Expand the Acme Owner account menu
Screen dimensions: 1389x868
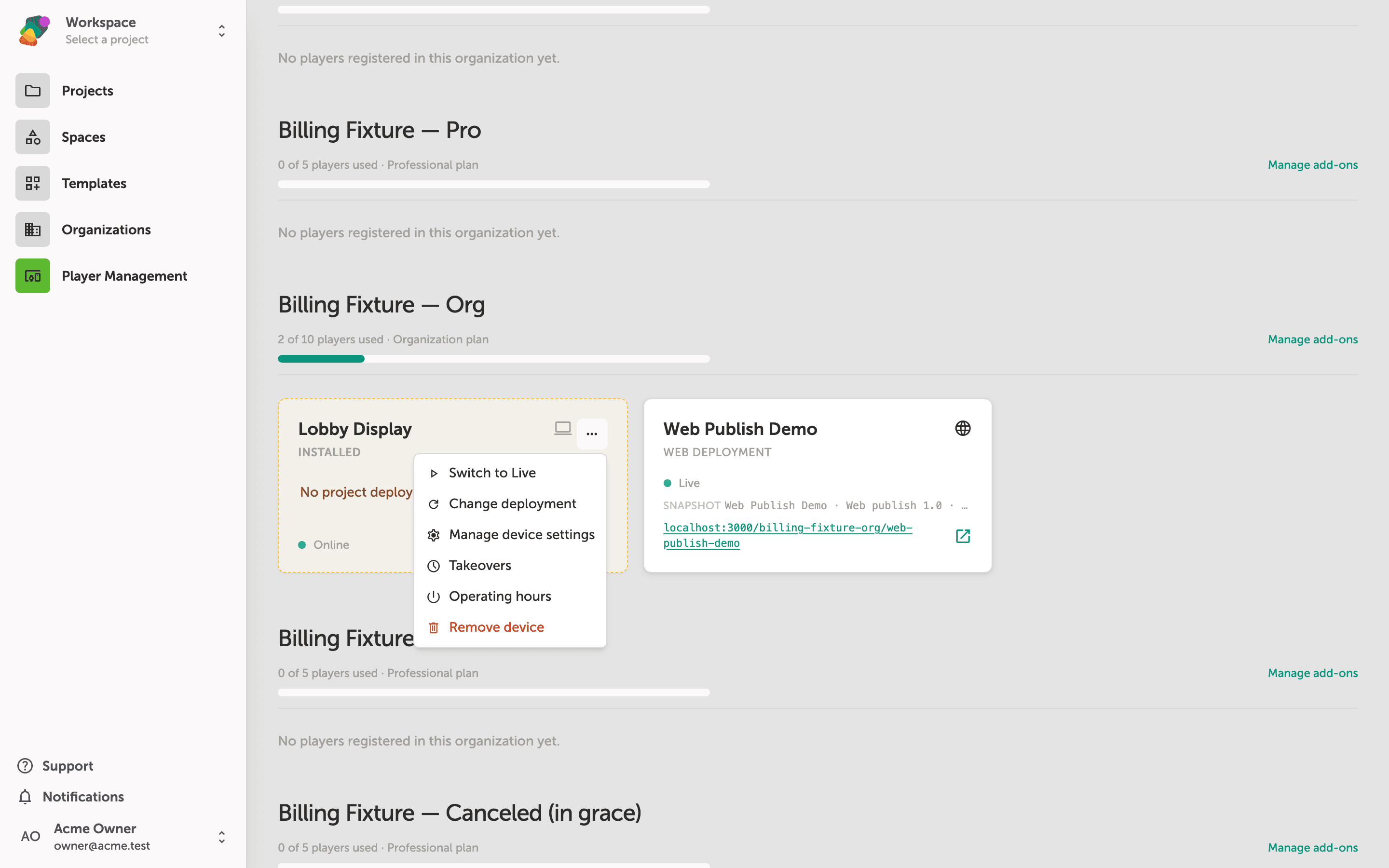pyautogui.click(x=221, y=837)
